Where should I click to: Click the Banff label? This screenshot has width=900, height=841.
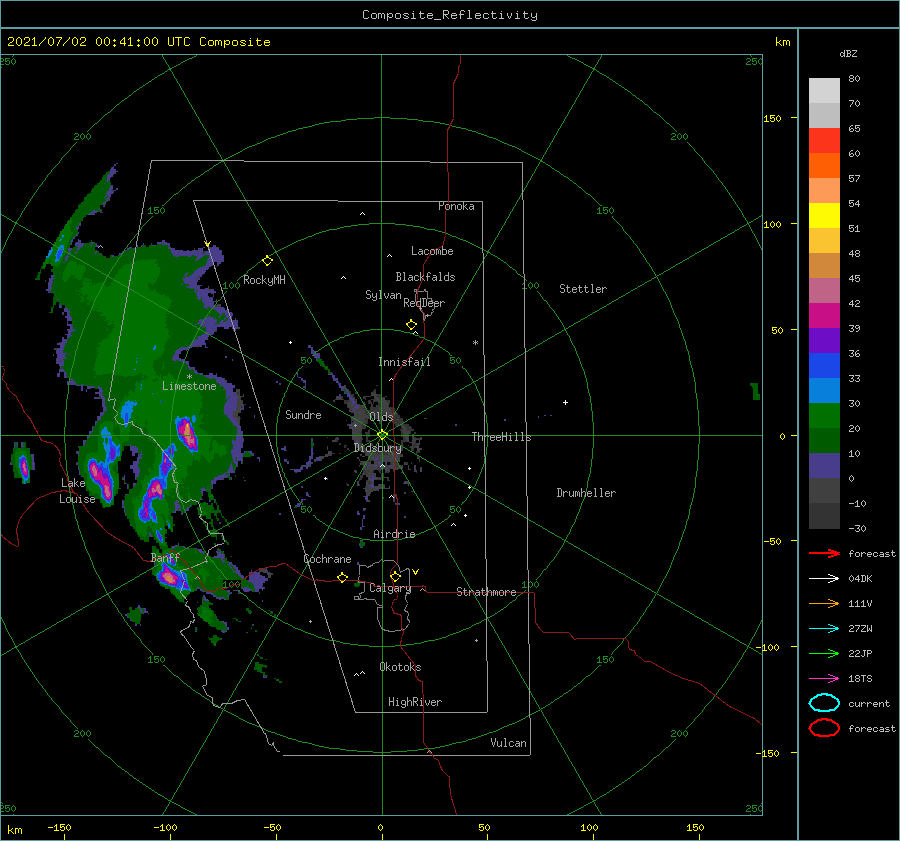click(x=165, y=558)
